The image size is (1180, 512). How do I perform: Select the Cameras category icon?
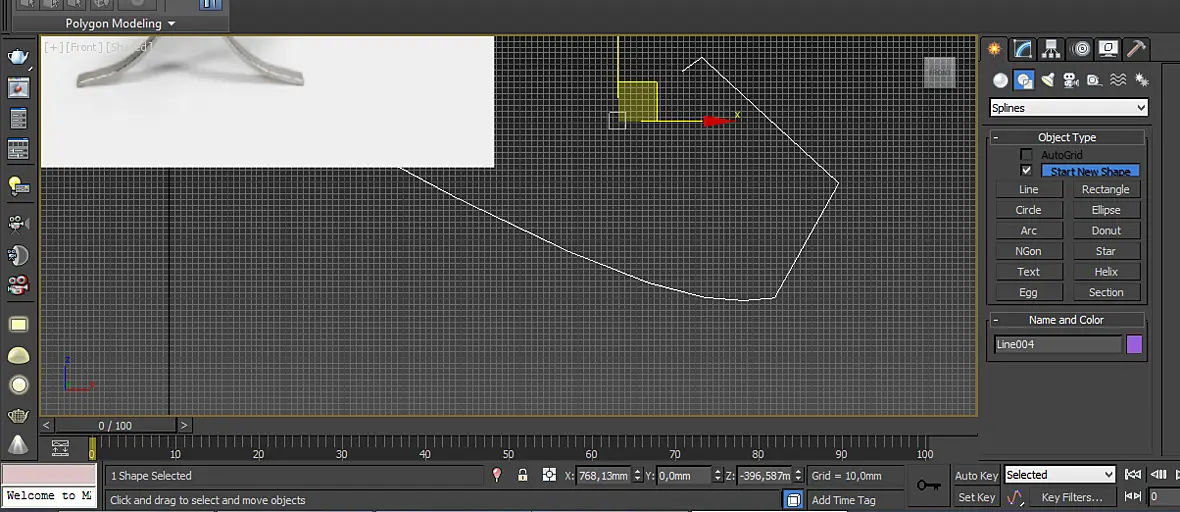click(x=1071, y=80)
